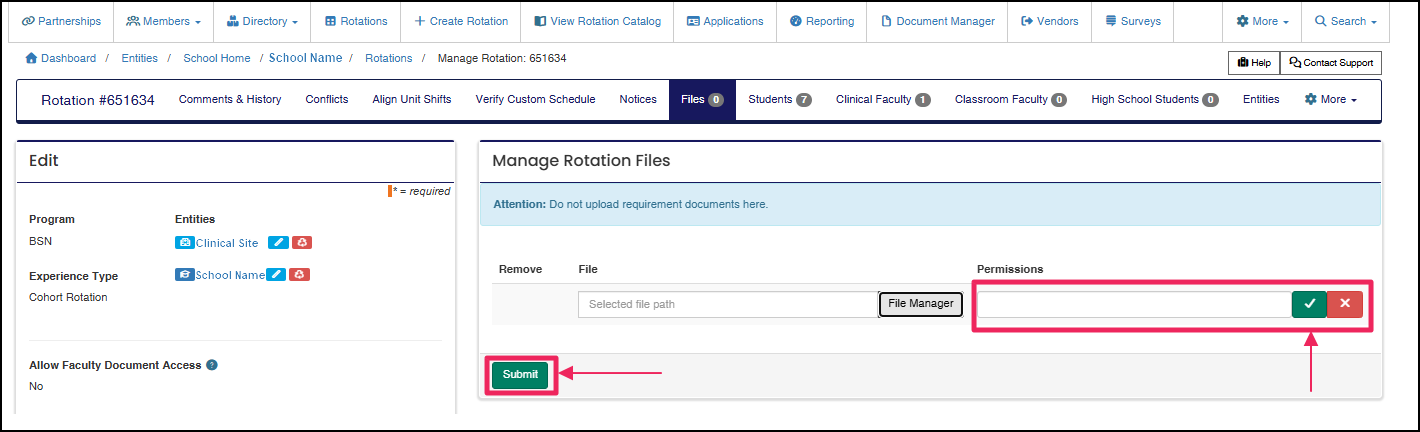Click the Submit button
The height and width of the screenshot is (432, 1420).
[520, 375]
